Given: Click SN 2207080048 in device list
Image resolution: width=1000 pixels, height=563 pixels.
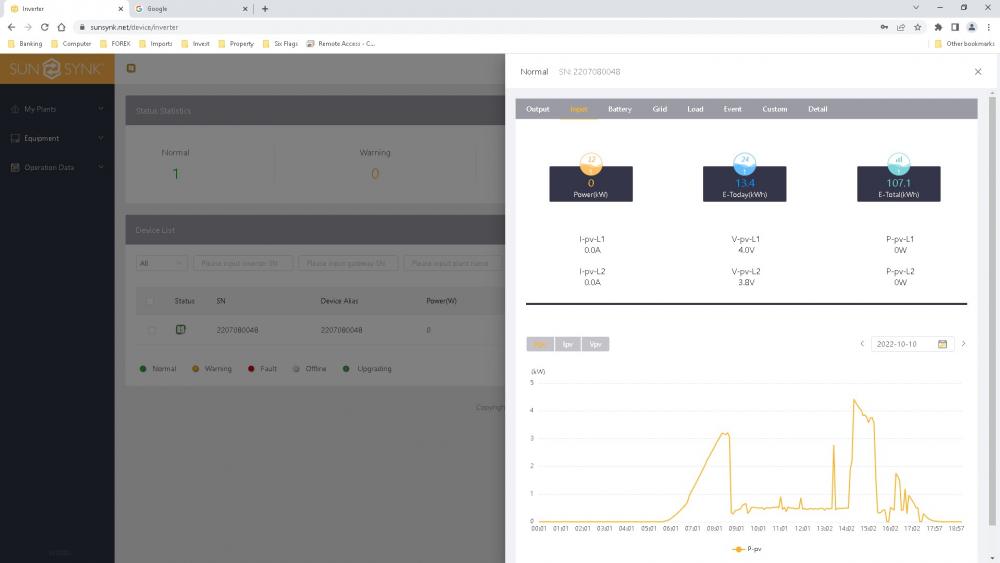Looking at the screenshot, I should [x=237, y=330].
